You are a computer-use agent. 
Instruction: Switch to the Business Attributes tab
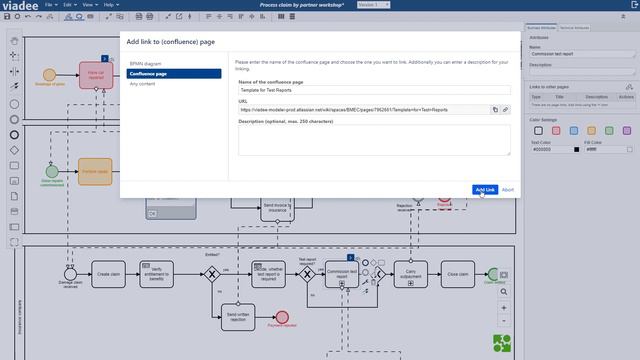pyautogui.click(x=541, y=28)
